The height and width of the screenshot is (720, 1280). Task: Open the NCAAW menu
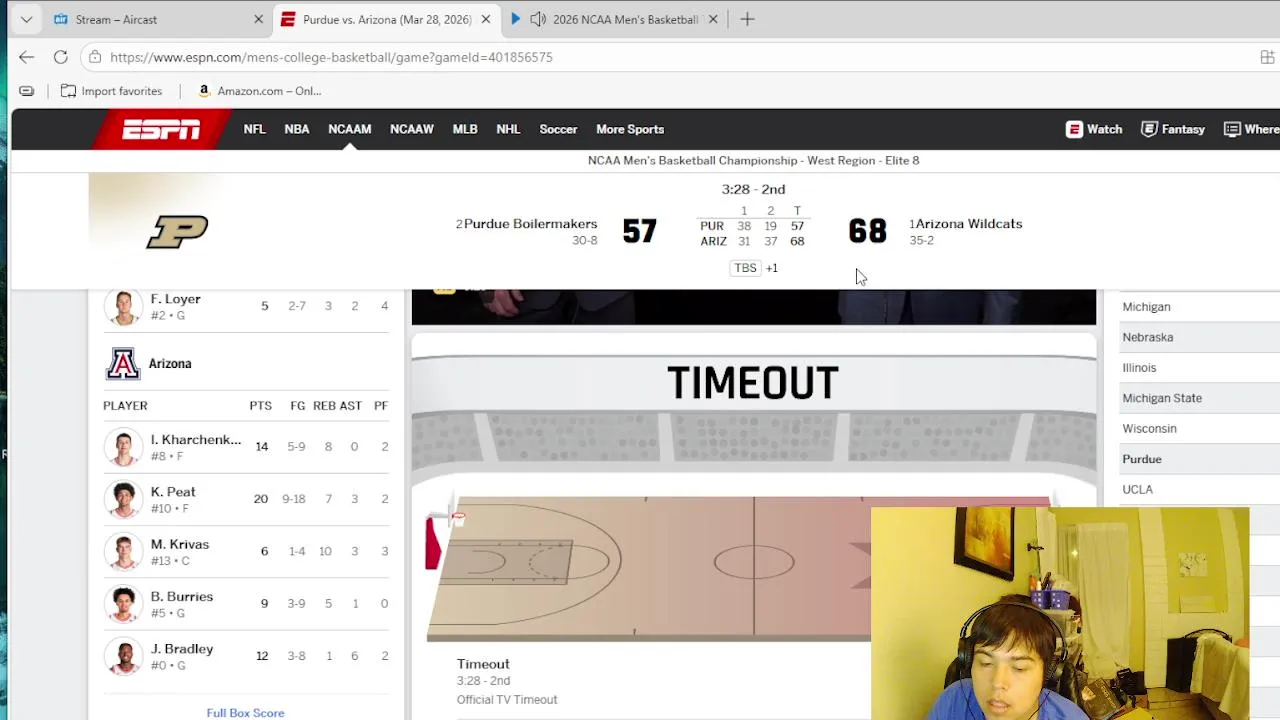point(412,129)
